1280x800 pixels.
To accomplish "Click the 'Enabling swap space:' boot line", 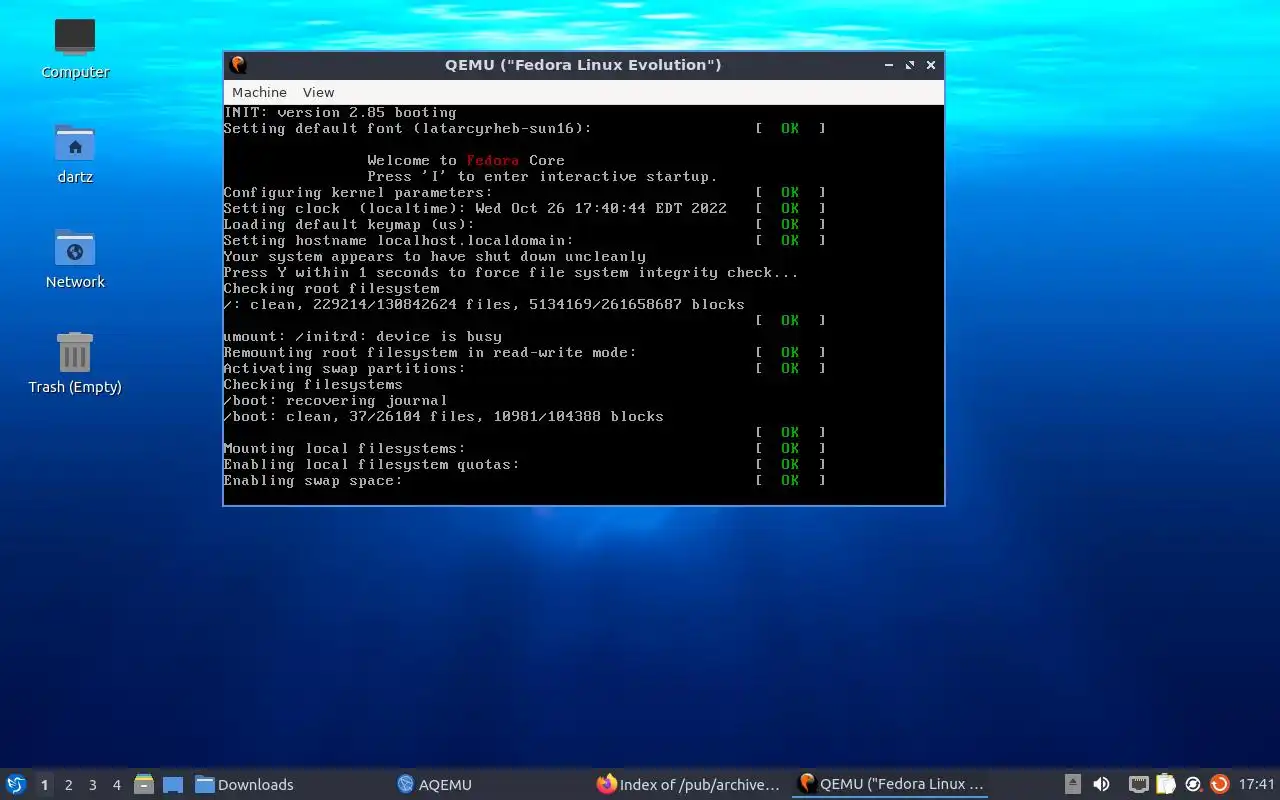I will 313,480.
